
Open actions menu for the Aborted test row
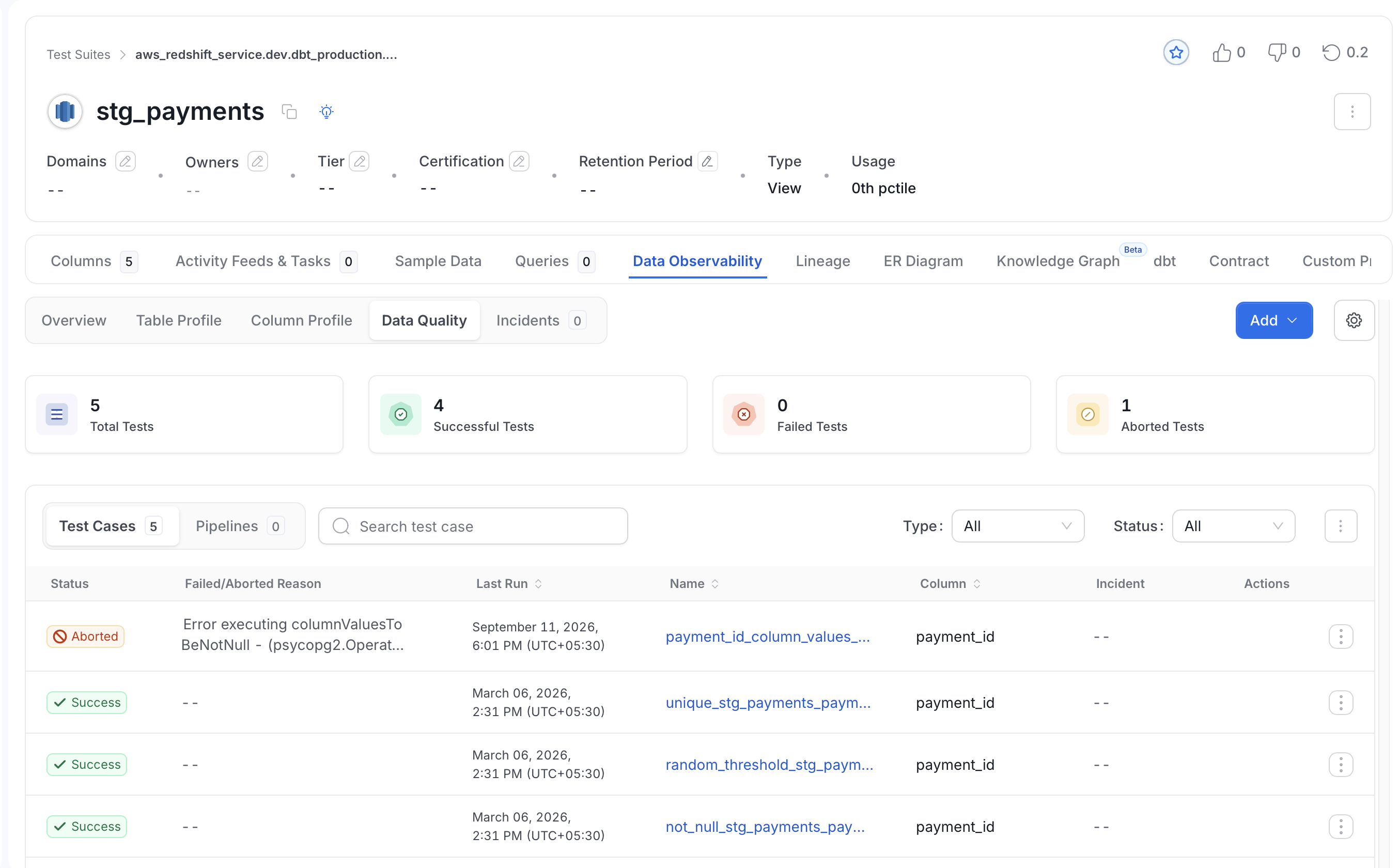[1341, 637]
